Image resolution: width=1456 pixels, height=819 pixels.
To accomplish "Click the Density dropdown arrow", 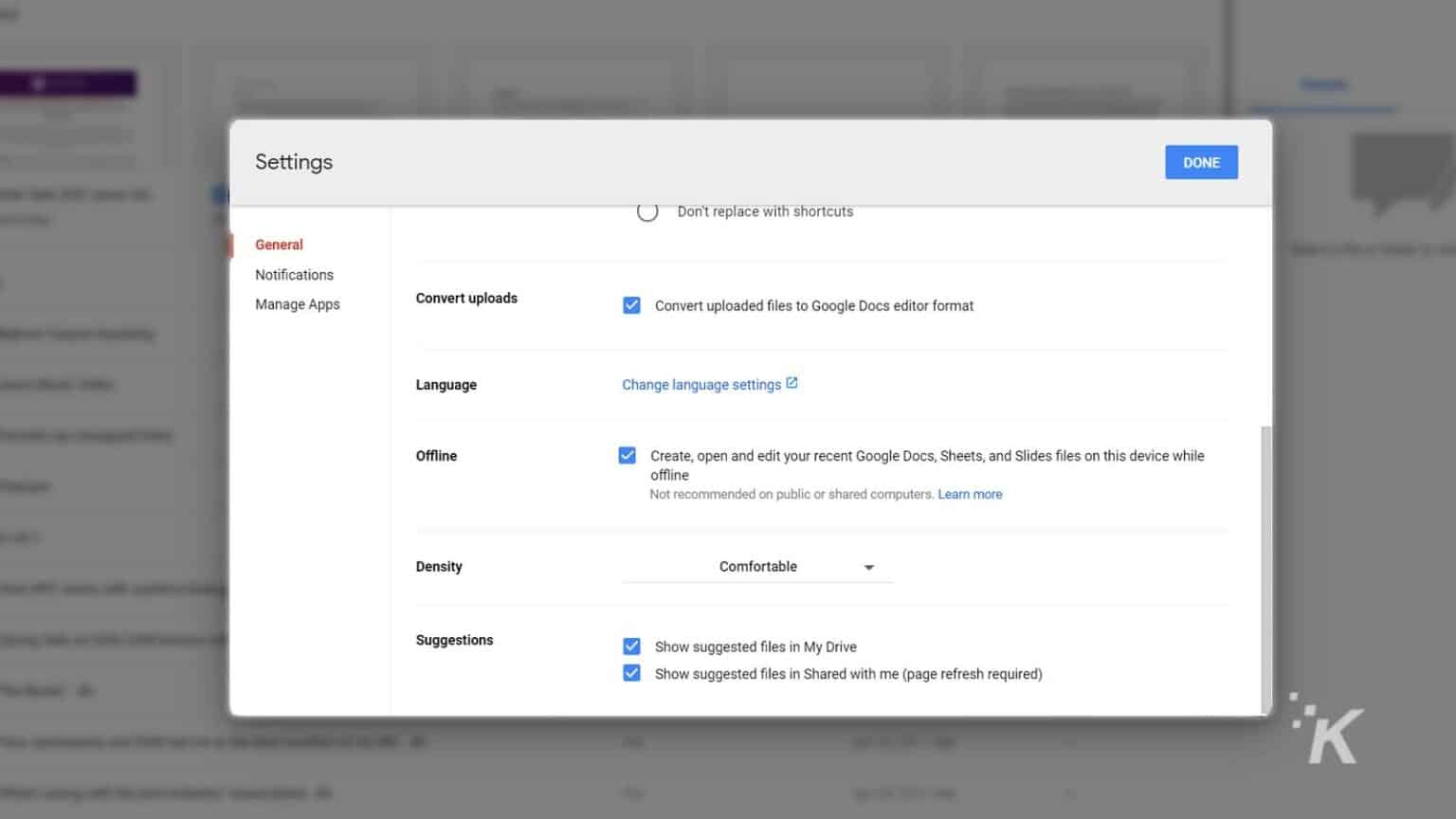I will coord(868,566).
